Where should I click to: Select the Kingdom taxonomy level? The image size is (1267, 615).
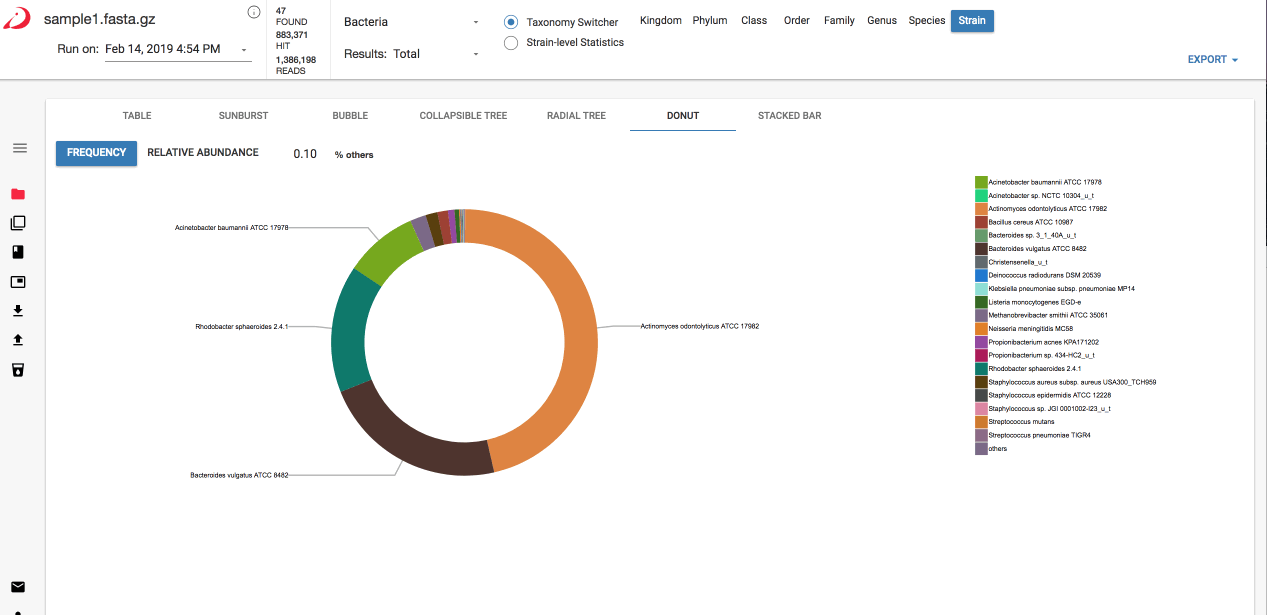[661, 21]
